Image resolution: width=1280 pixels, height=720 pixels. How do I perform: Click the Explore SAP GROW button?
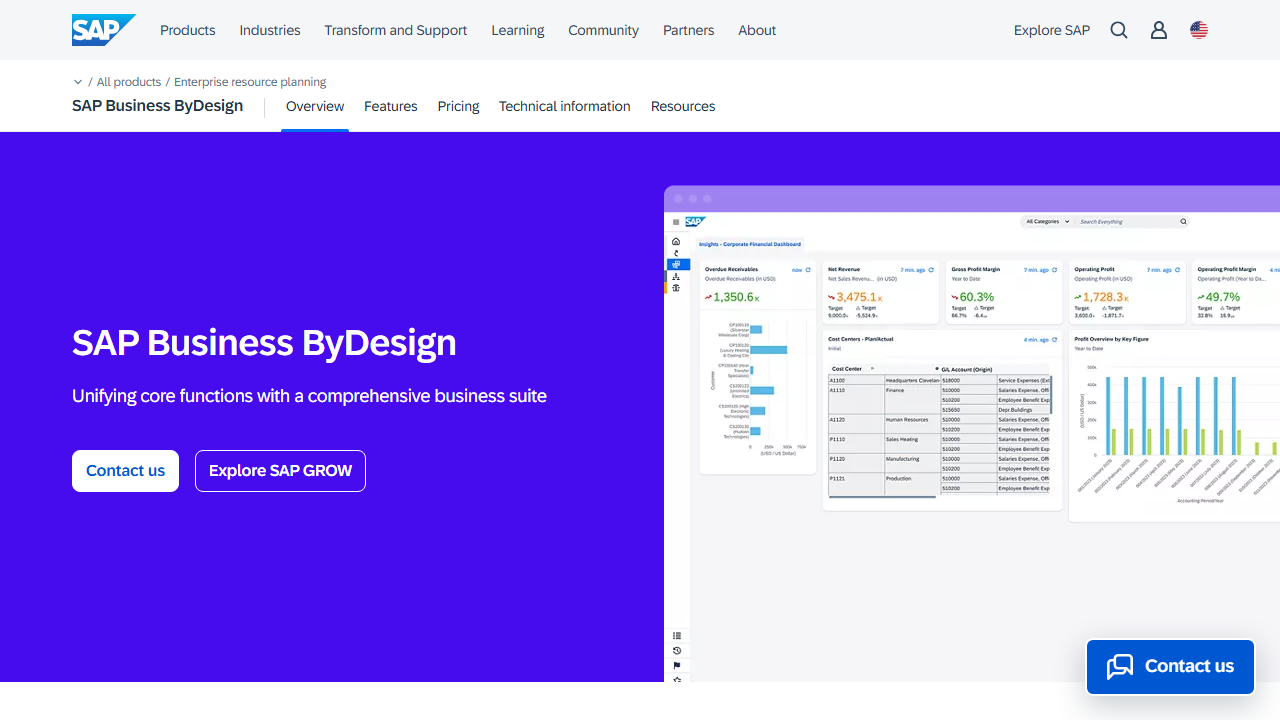click(x=280, y=471)
